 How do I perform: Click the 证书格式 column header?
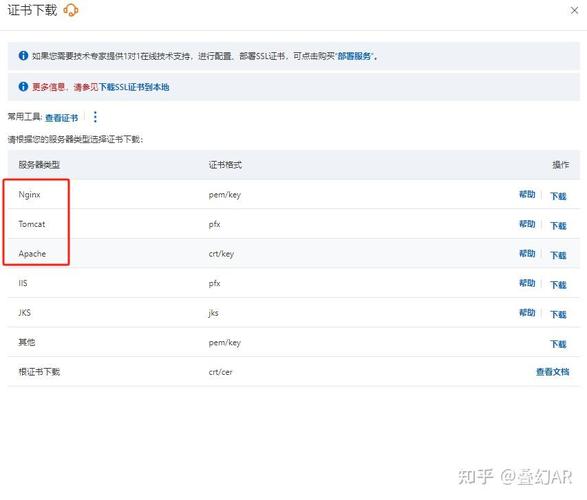pyautogui.click(x=225, y=165)
